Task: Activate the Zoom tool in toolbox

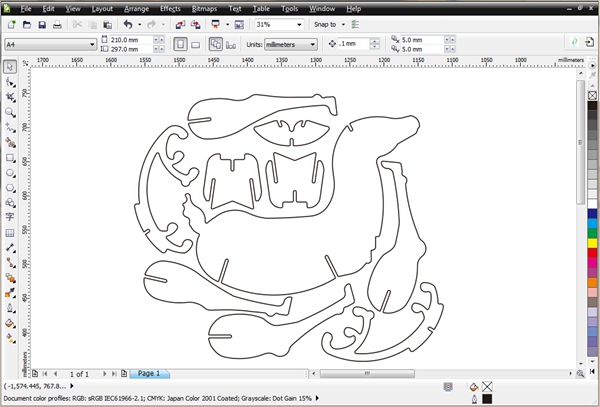Action: pos(10,112)
